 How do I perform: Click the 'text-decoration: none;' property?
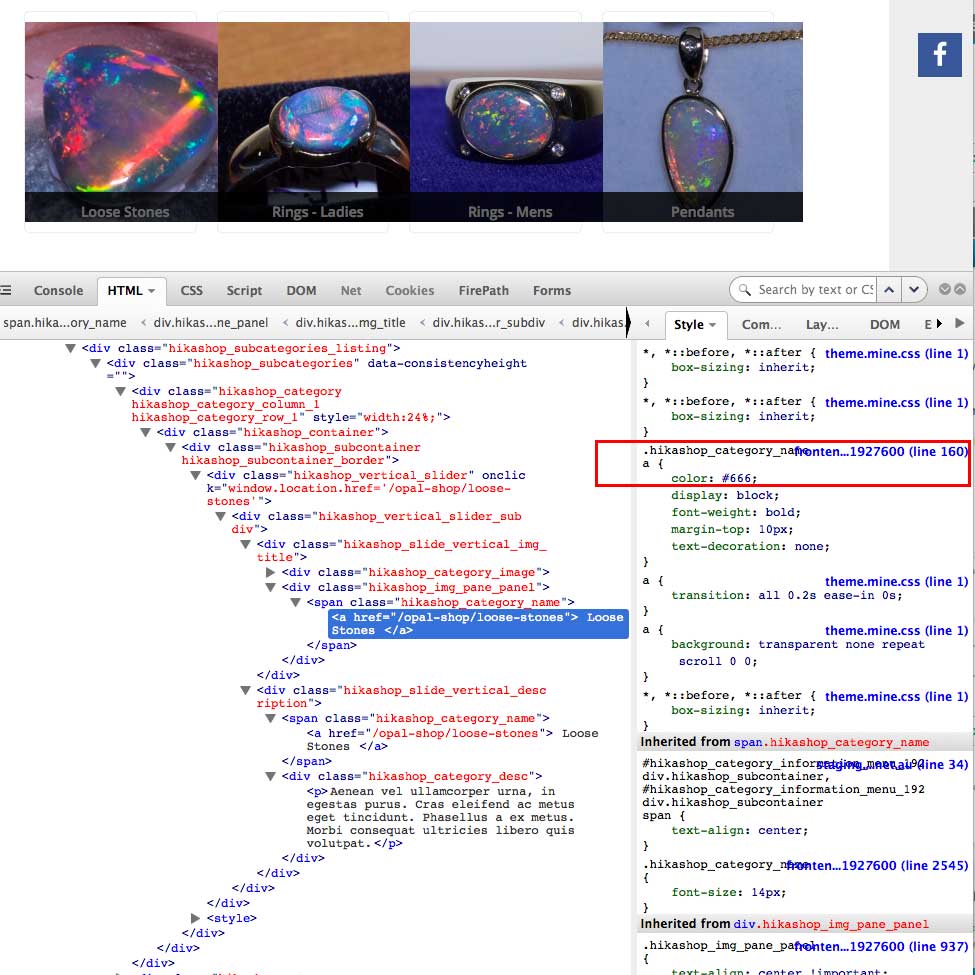(750, 547)
